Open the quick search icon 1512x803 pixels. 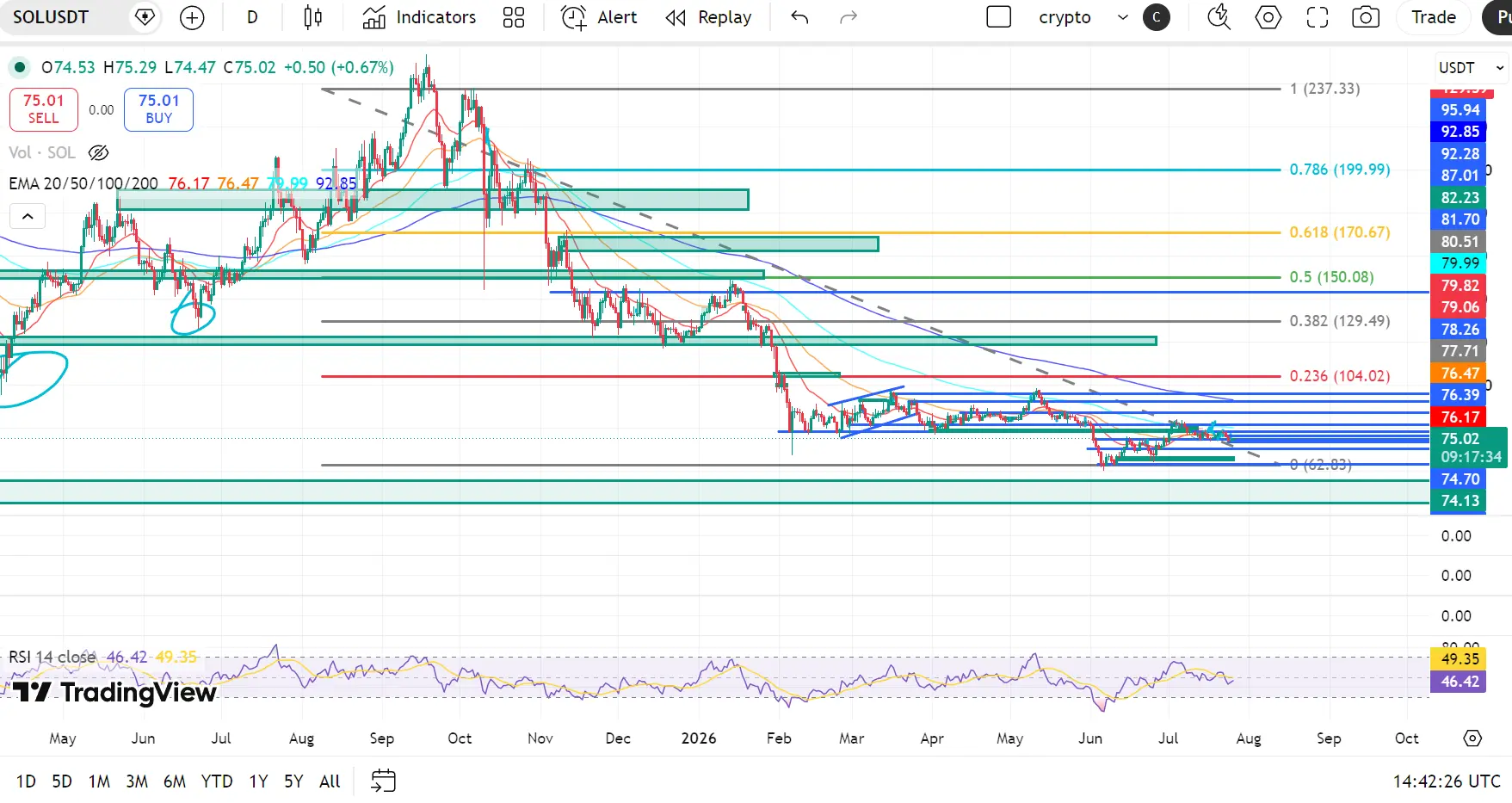pyautogui.click(x=1219, y=17)
